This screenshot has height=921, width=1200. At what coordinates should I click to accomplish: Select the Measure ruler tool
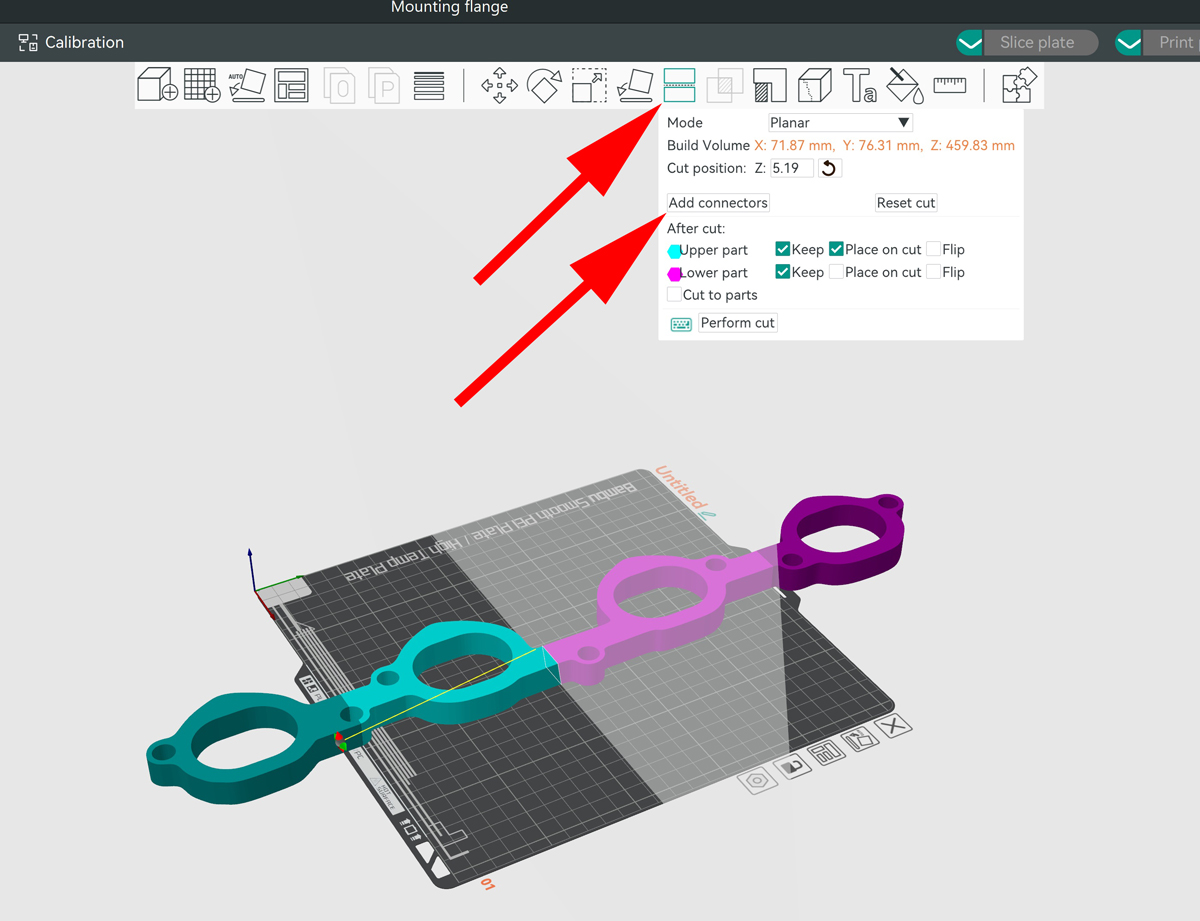point(949,85)
